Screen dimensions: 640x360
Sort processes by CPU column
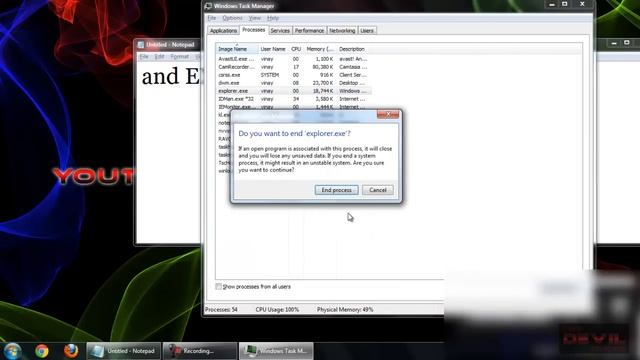point(296,49)
